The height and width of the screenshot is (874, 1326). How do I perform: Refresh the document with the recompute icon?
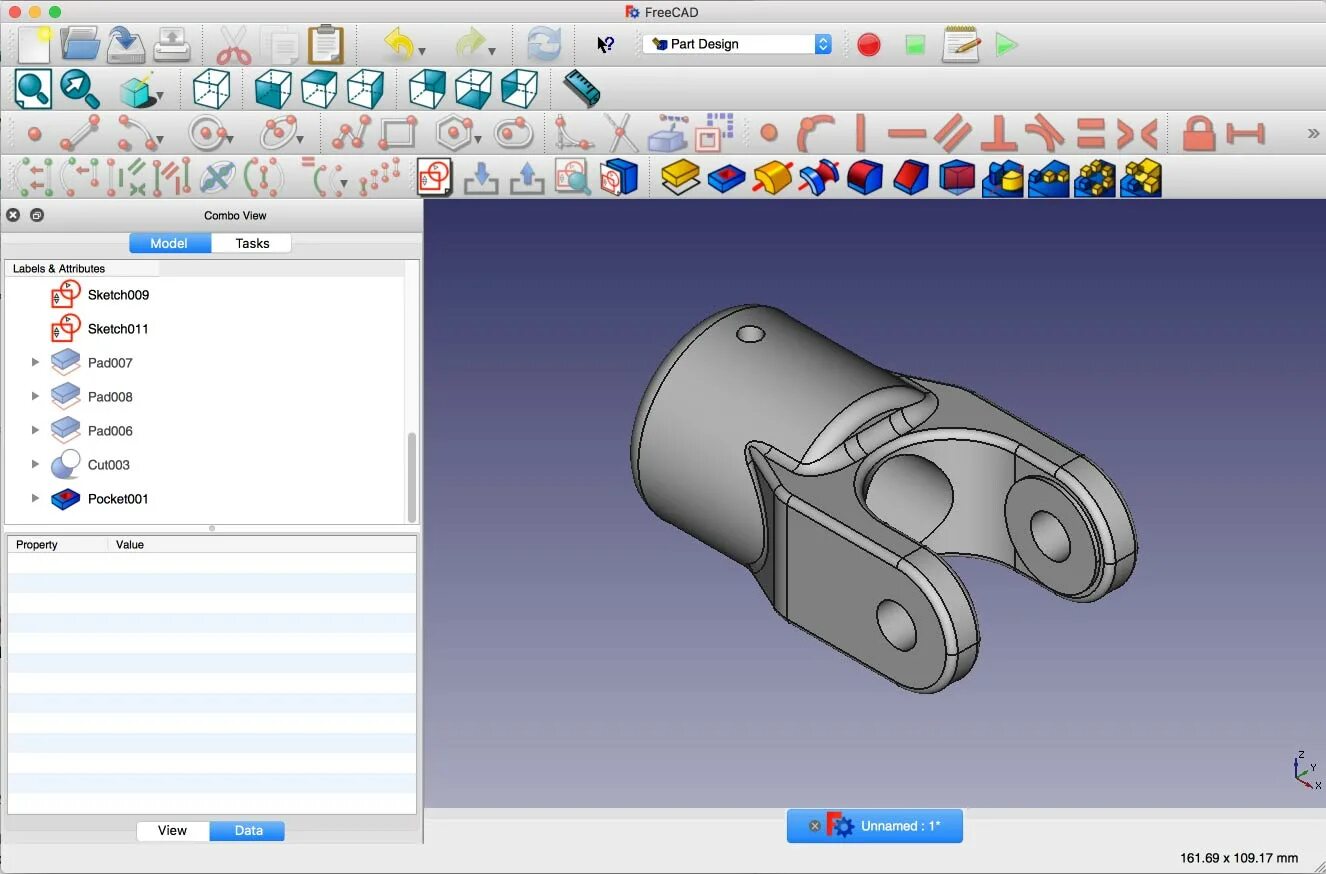544,45
